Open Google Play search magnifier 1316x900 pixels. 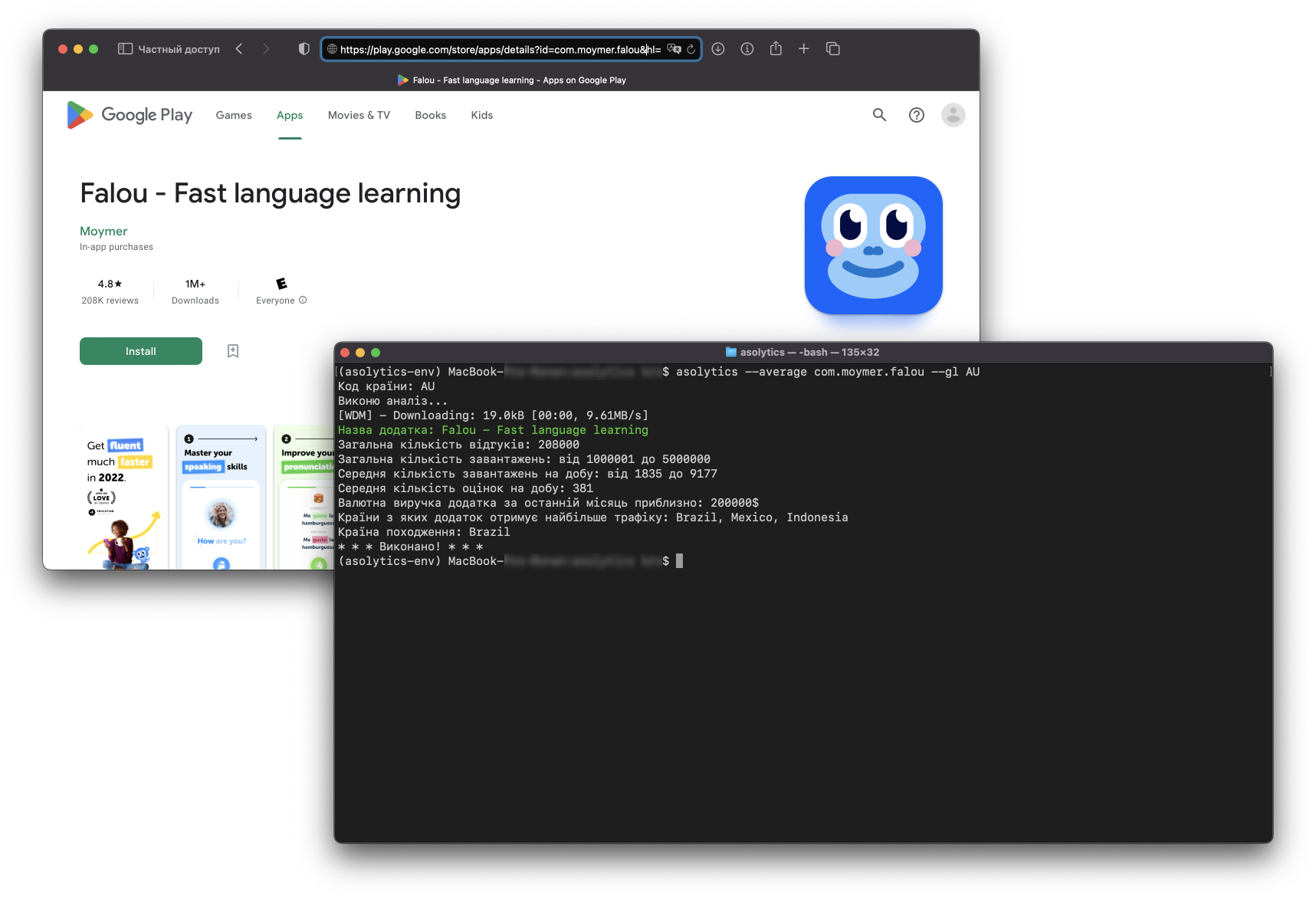(879, 115)
